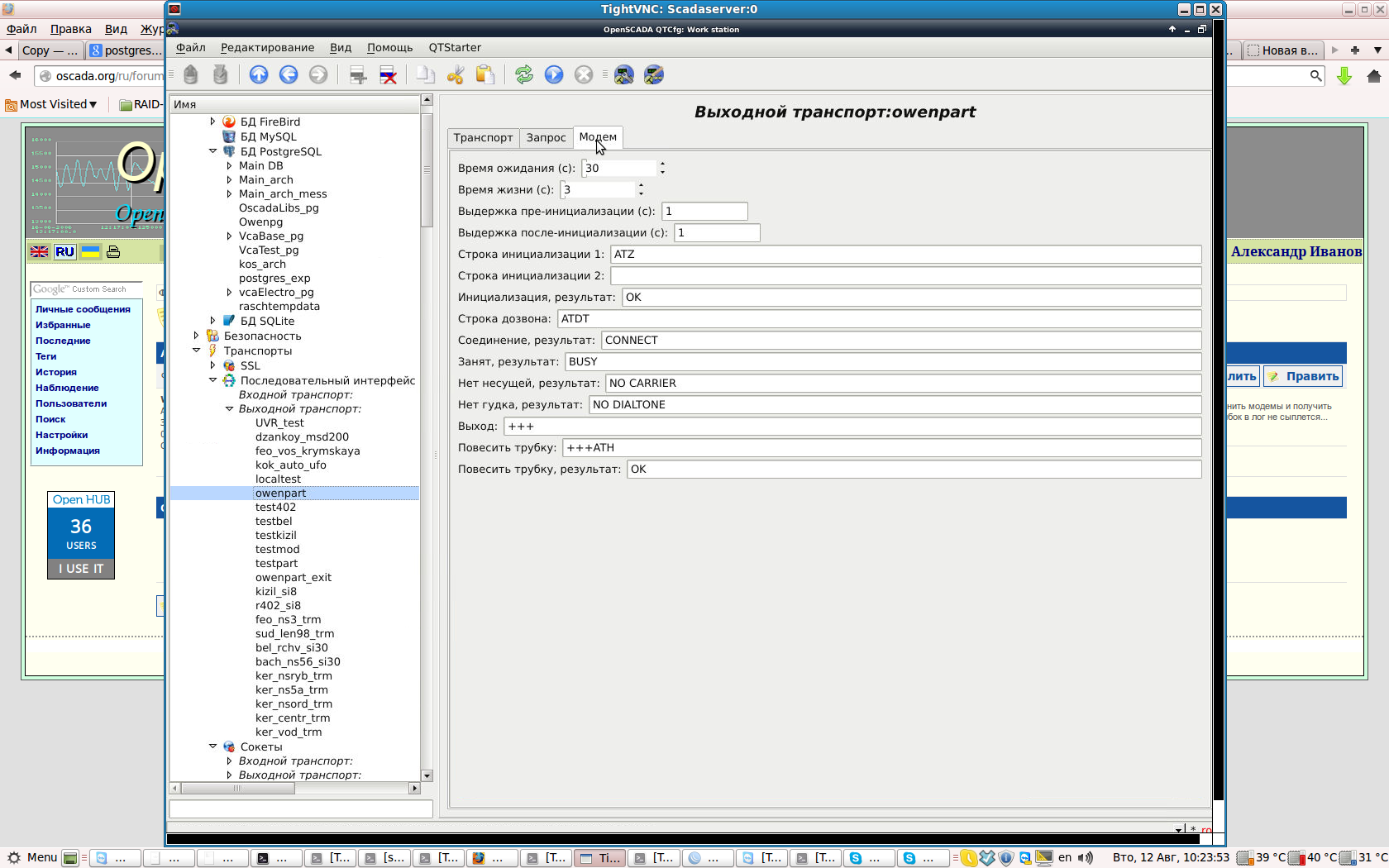Go up one level with the up arrow
The height and width of the screenshot is (868, 1389).
click(x=259, y=75)
